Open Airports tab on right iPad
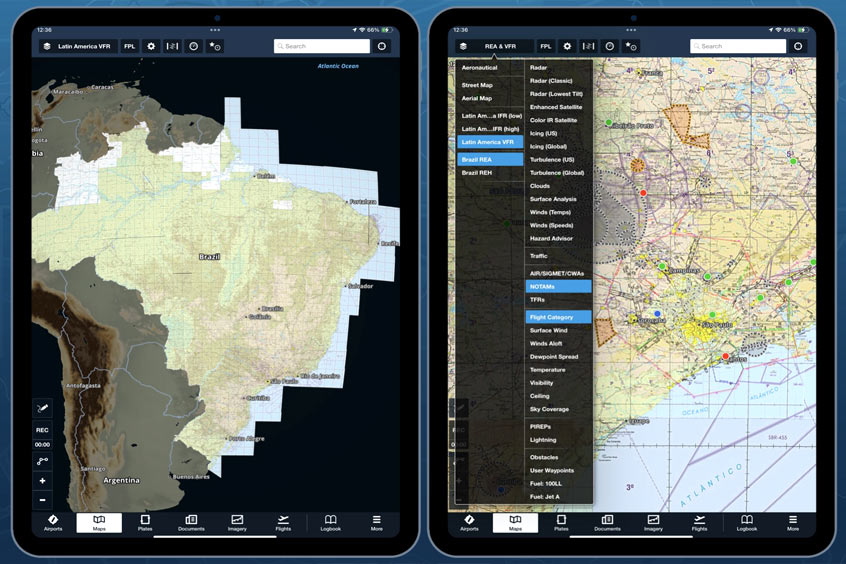The width and height of the screenshot is (846, 564). point(469,522)
